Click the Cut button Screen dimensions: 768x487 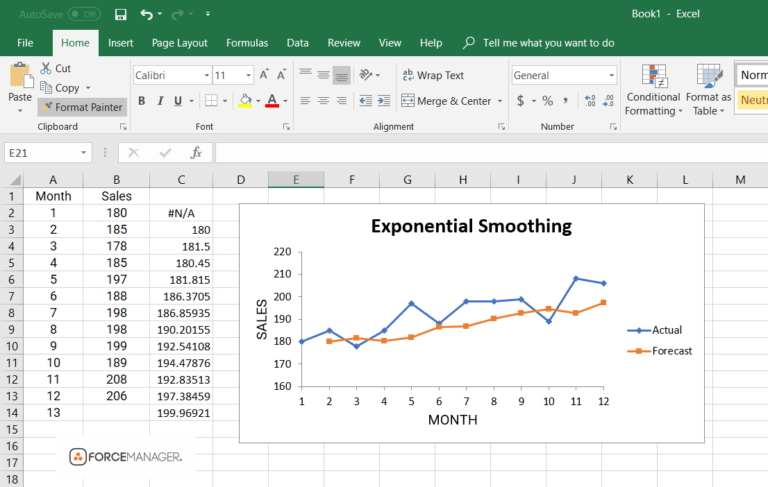56,69
